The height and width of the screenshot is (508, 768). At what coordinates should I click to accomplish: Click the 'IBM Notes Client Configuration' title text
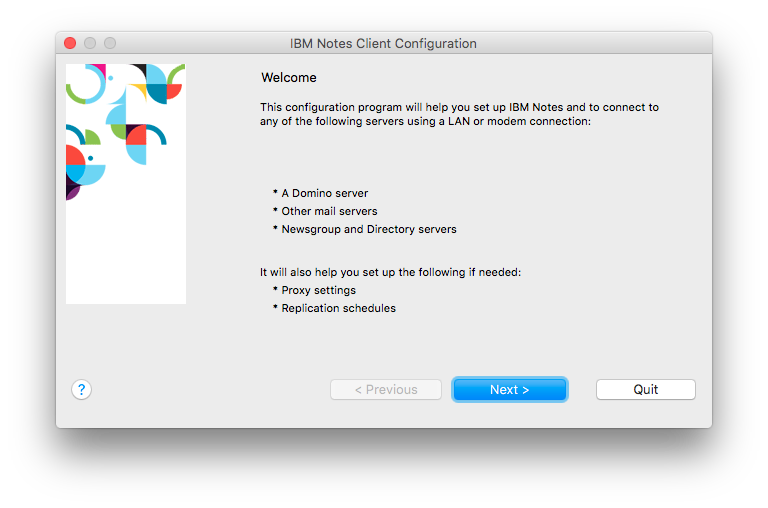[x=383, y=44]
